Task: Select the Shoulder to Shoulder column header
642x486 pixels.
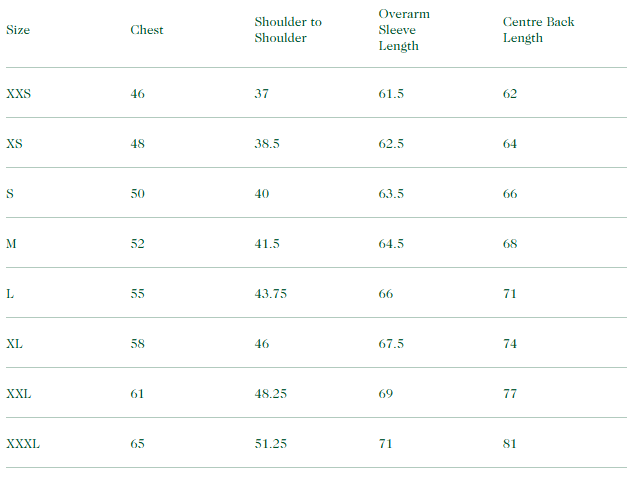Action: tap(288, 30)
